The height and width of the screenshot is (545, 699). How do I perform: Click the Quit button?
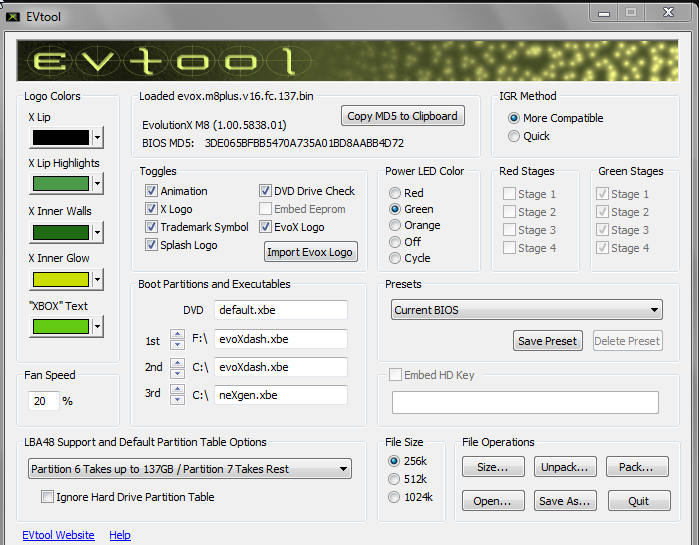pyautogui.click(x=639, y=501)
